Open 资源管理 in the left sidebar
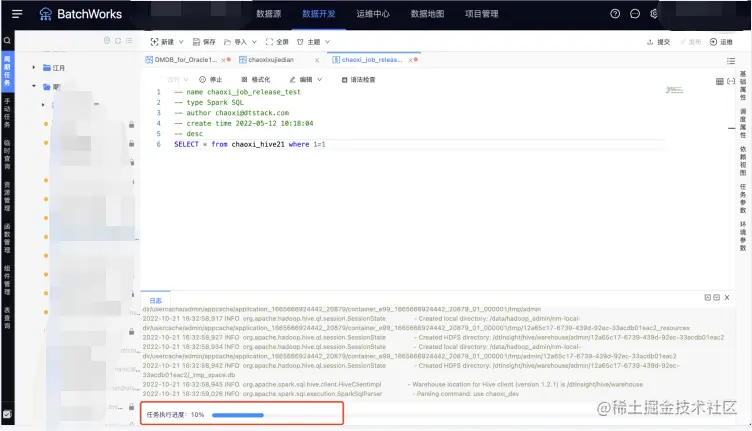752x431 pixels. [7, 197]
